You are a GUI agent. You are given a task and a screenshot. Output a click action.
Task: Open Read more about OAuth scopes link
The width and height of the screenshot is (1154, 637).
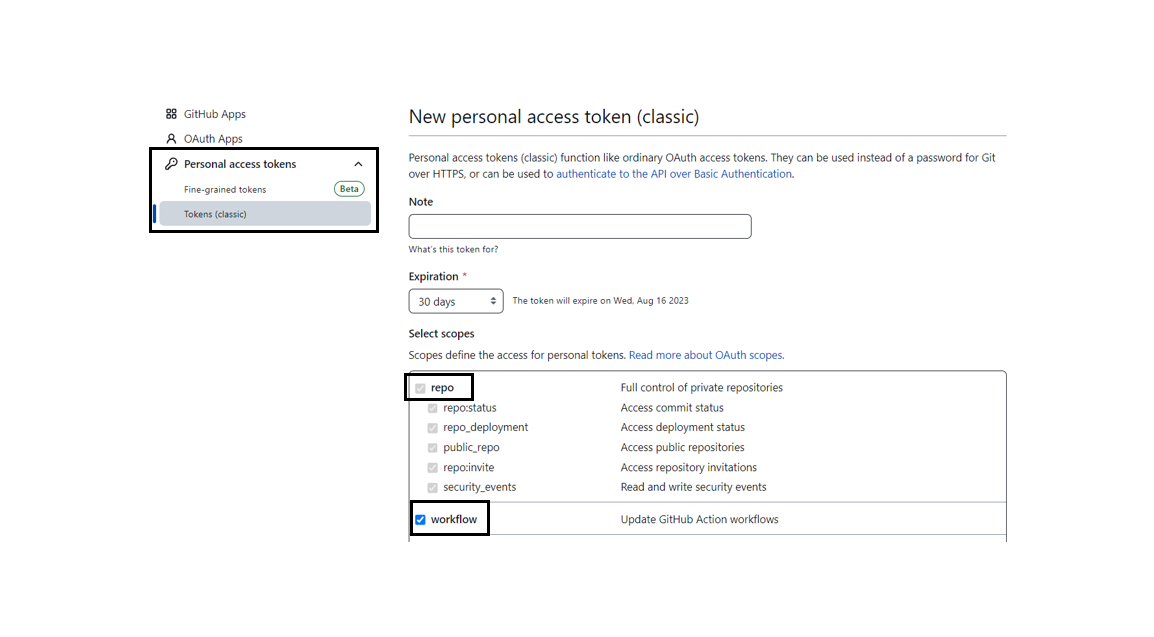706,355
